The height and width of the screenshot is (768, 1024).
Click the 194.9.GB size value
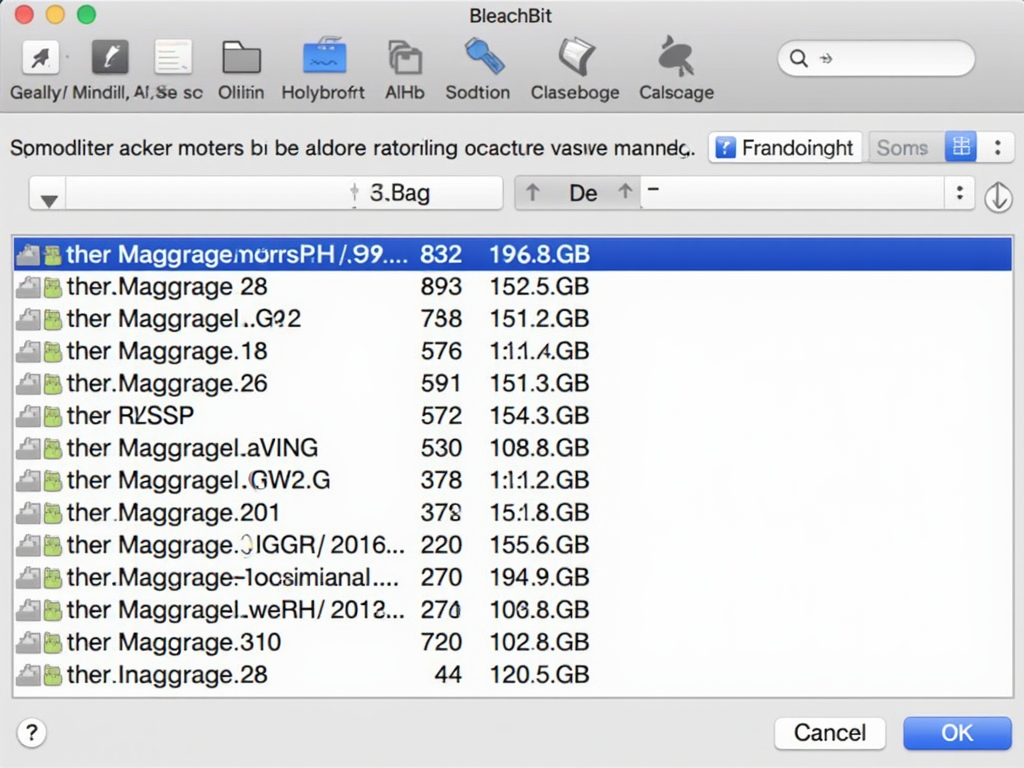pos(539,577)
